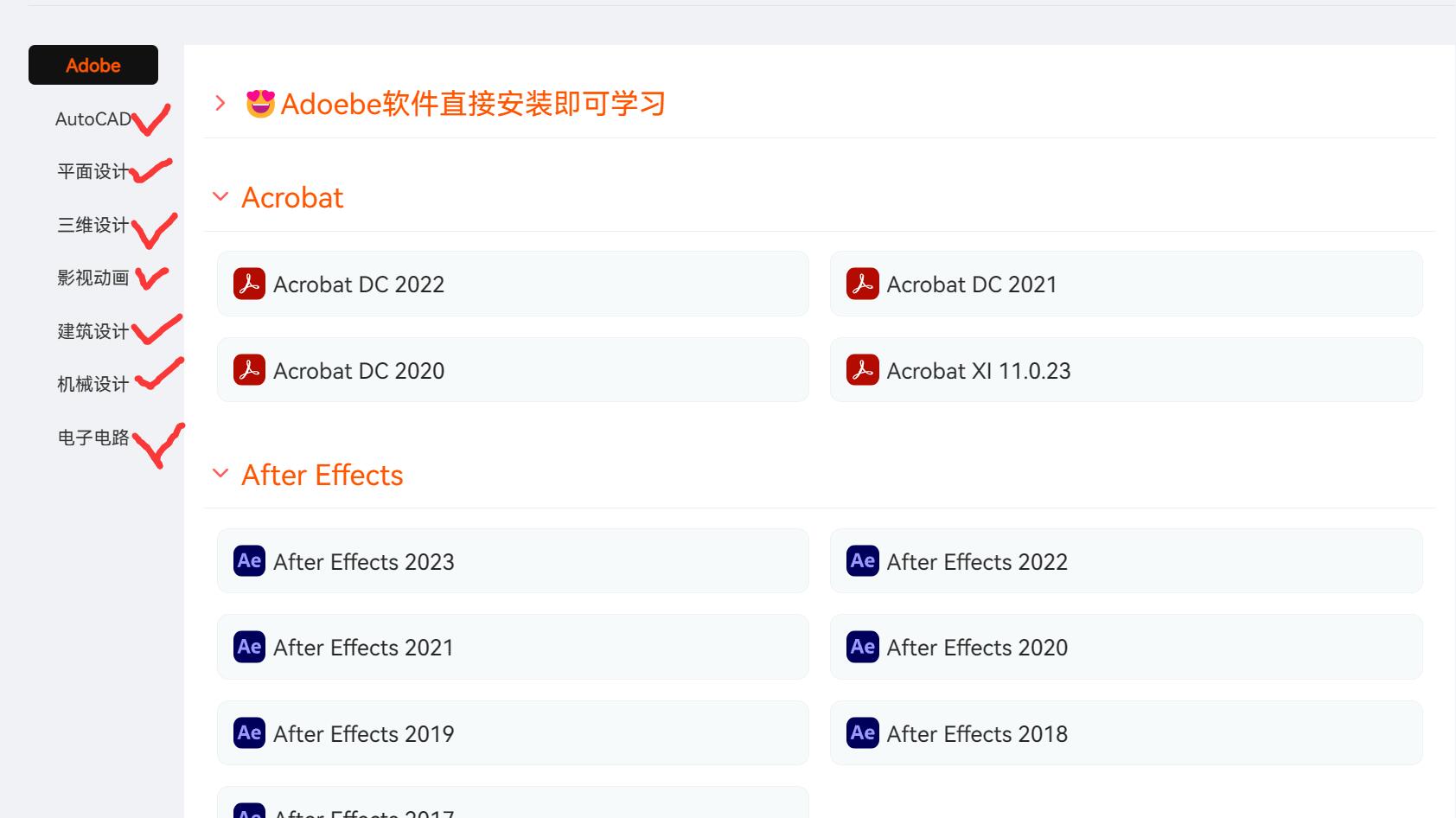Click the heart-eyes emoji in the Adoebe heading
This screenshot has height=818, width=1456.
[260, 104]
